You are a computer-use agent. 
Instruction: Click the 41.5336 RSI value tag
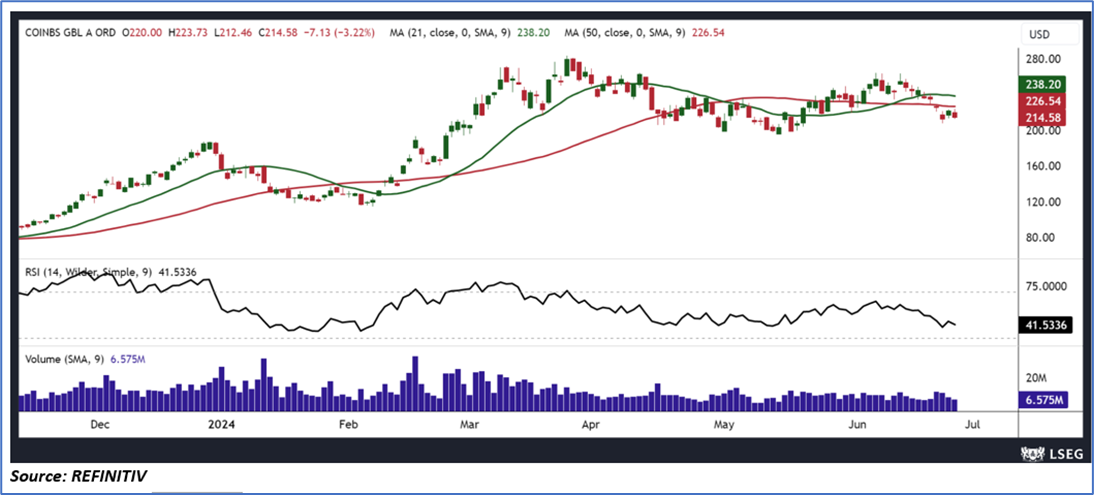pos(1046,325)
